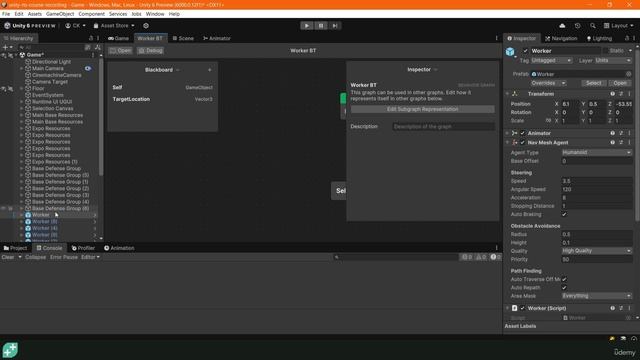Click the behavior graph Debug button
This screenshot has height=360, width=640.
pyautogui.click(x=151, y=51)
